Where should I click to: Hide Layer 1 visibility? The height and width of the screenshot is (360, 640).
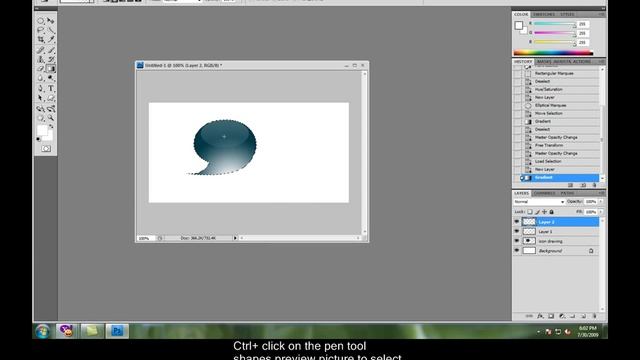pos(517,231)
